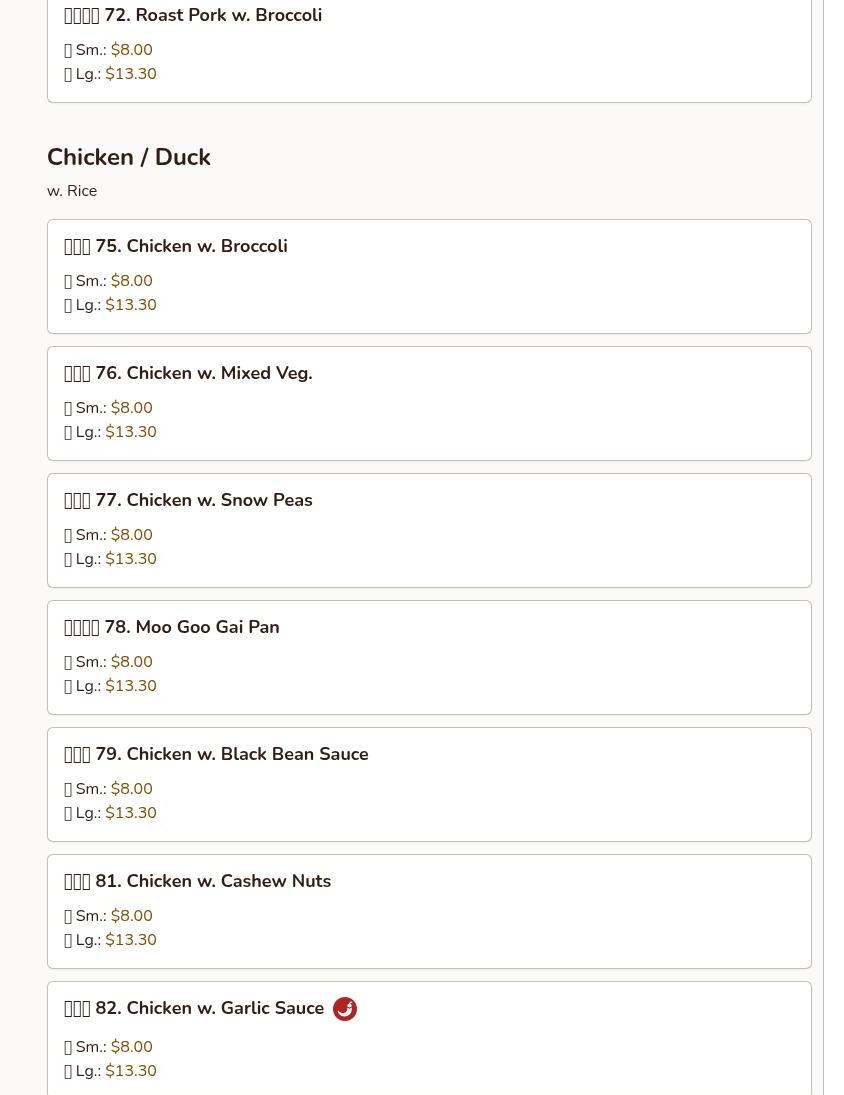This screenshot has width=844, height=1095.
Task: Select small $8.00 Chicken w. Snow Peas
Action: pos(109,536)
